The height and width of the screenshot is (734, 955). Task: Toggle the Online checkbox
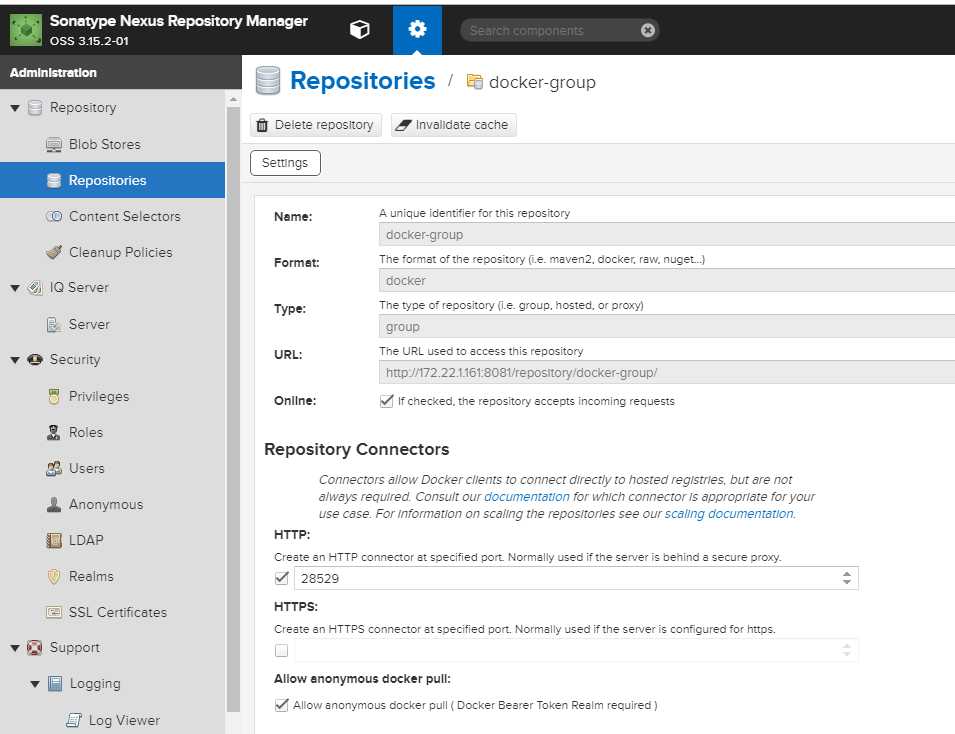386,401
